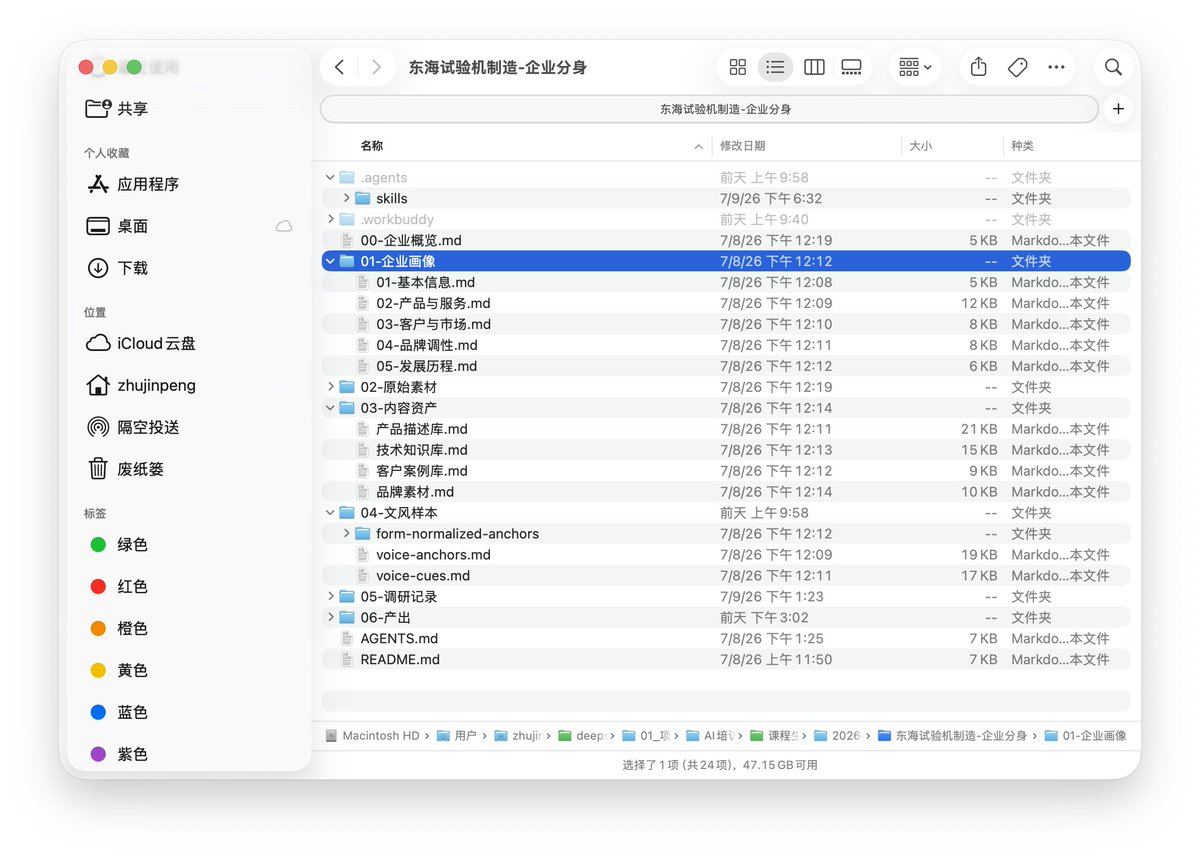Add a new tab with plus button
Image resolution: width=1200 pixels, height=857 pixels.
point(1118,109)
